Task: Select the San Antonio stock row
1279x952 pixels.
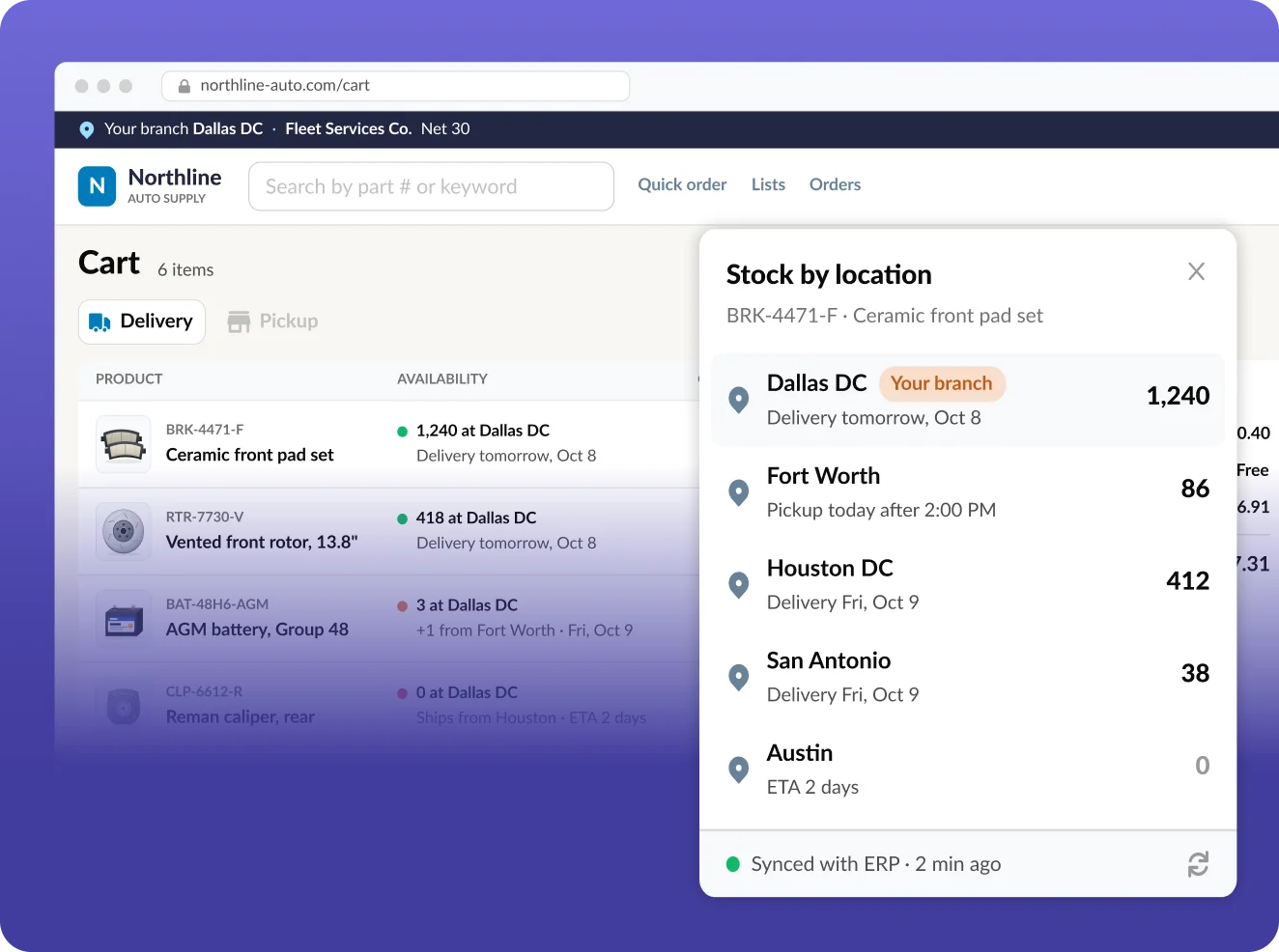Action: [x=968, y=677]
